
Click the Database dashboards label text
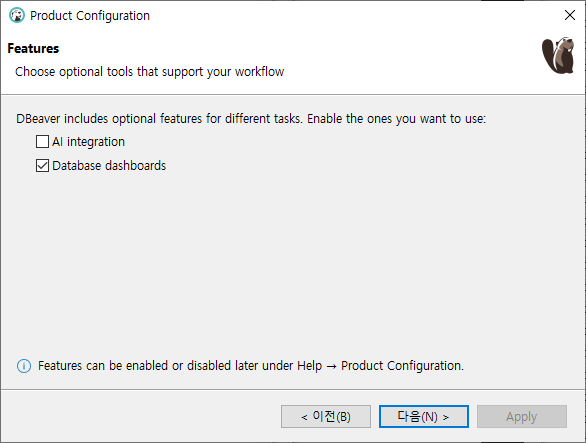pyautogui.click(x=109, y=166)
